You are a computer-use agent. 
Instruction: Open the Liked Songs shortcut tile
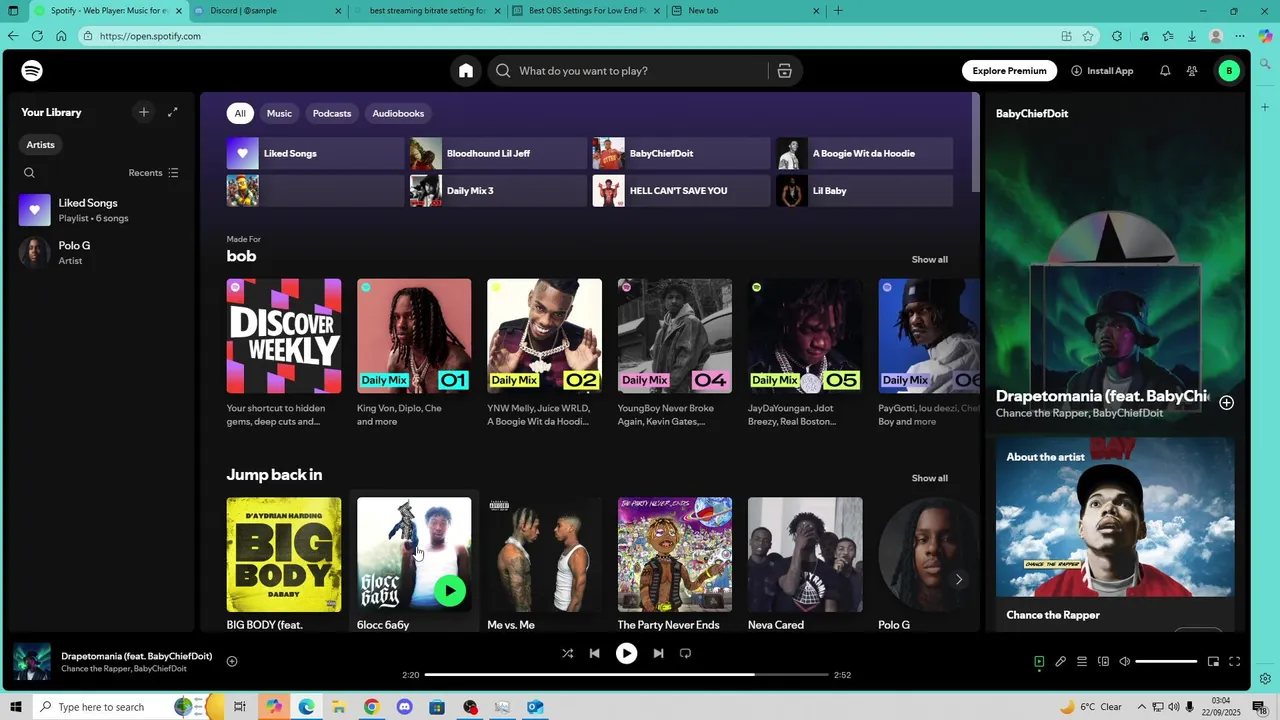click(315, 154)
